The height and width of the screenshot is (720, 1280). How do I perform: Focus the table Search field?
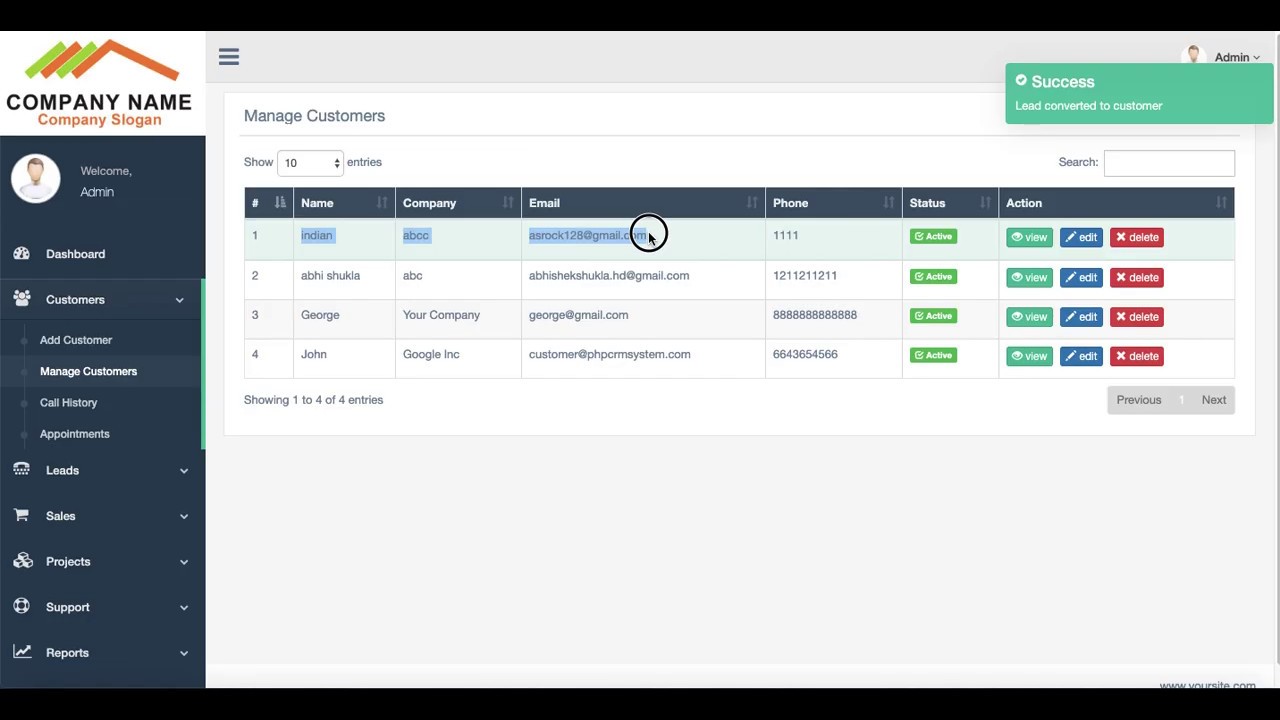(1169, 163)
